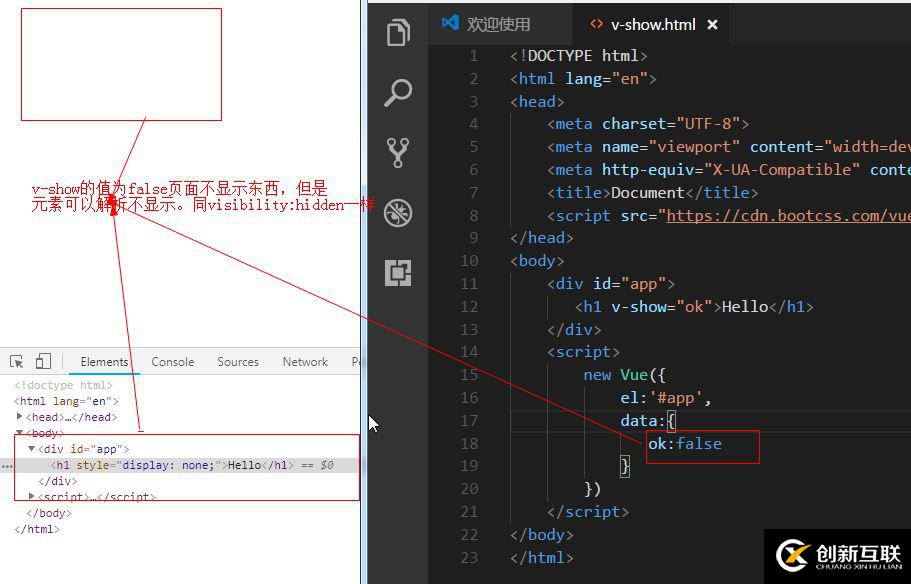Click the ok:false text in the editor
Screen dimensions: 911x584
point(685,443)
